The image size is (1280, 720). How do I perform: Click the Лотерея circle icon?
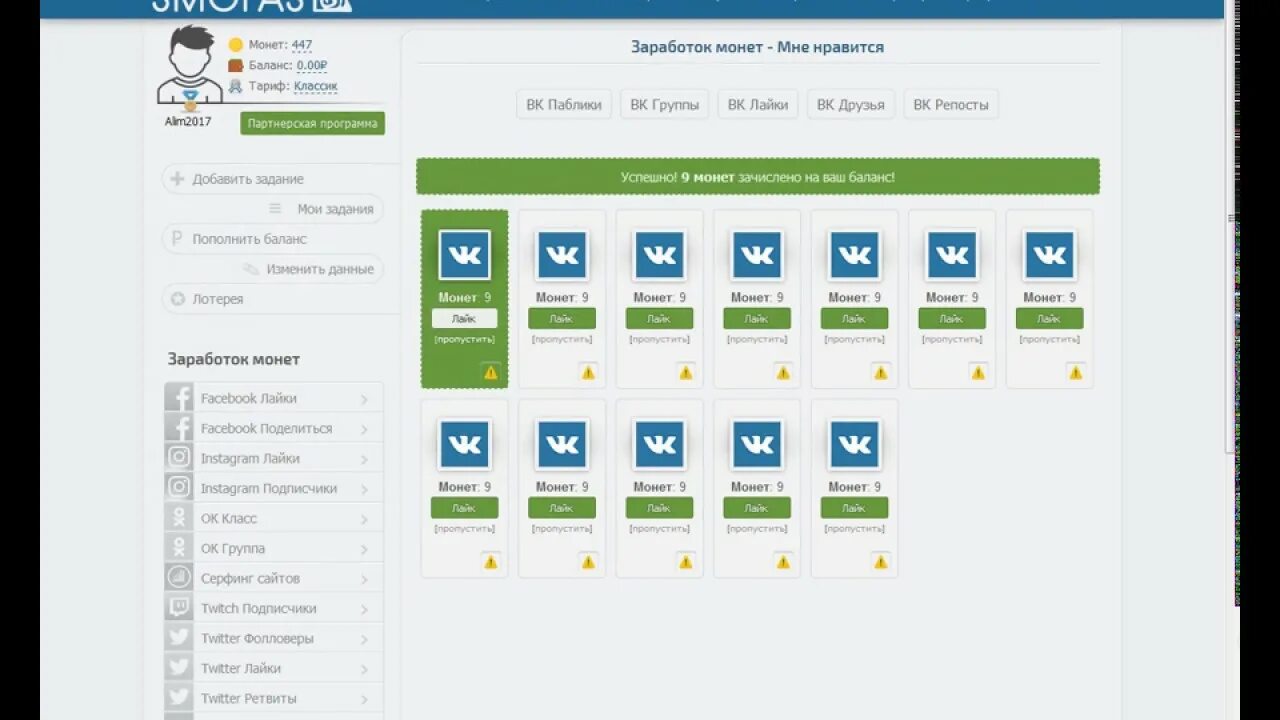[x=177, y=299]
